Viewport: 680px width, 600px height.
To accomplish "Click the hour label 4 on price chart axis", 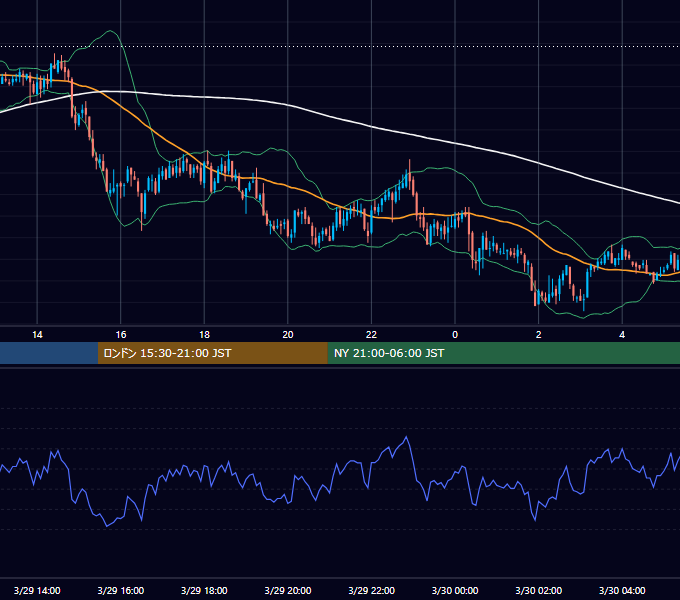I will pos(622,335).
